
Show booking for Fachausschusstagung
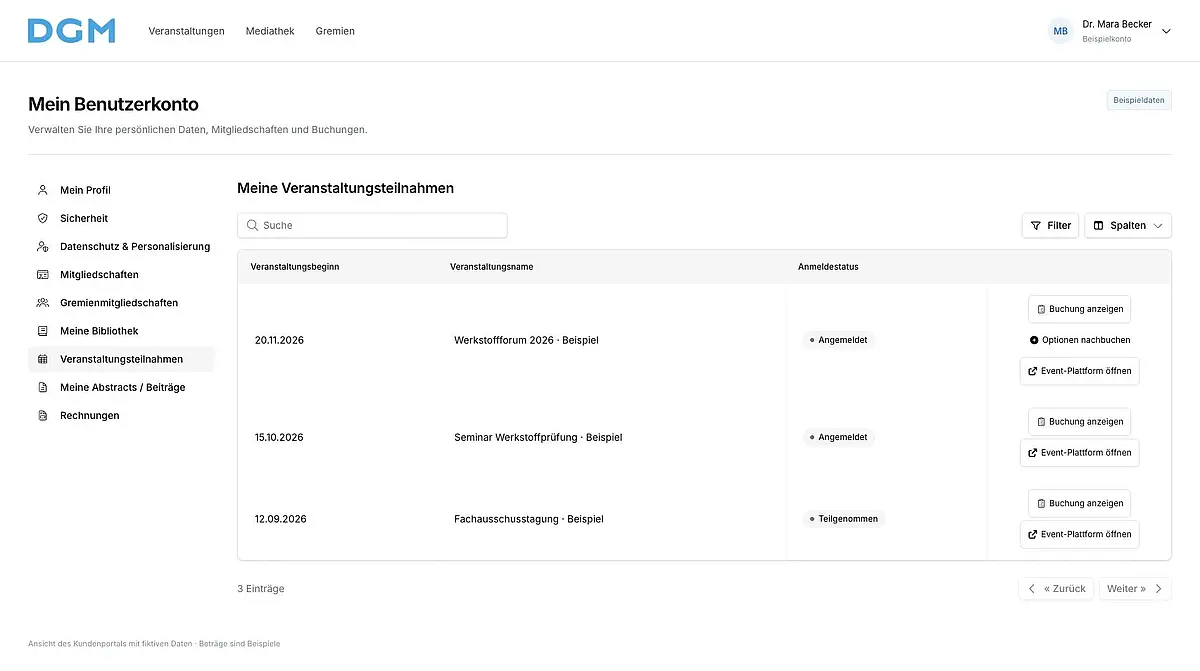(x=1079, y=503)
